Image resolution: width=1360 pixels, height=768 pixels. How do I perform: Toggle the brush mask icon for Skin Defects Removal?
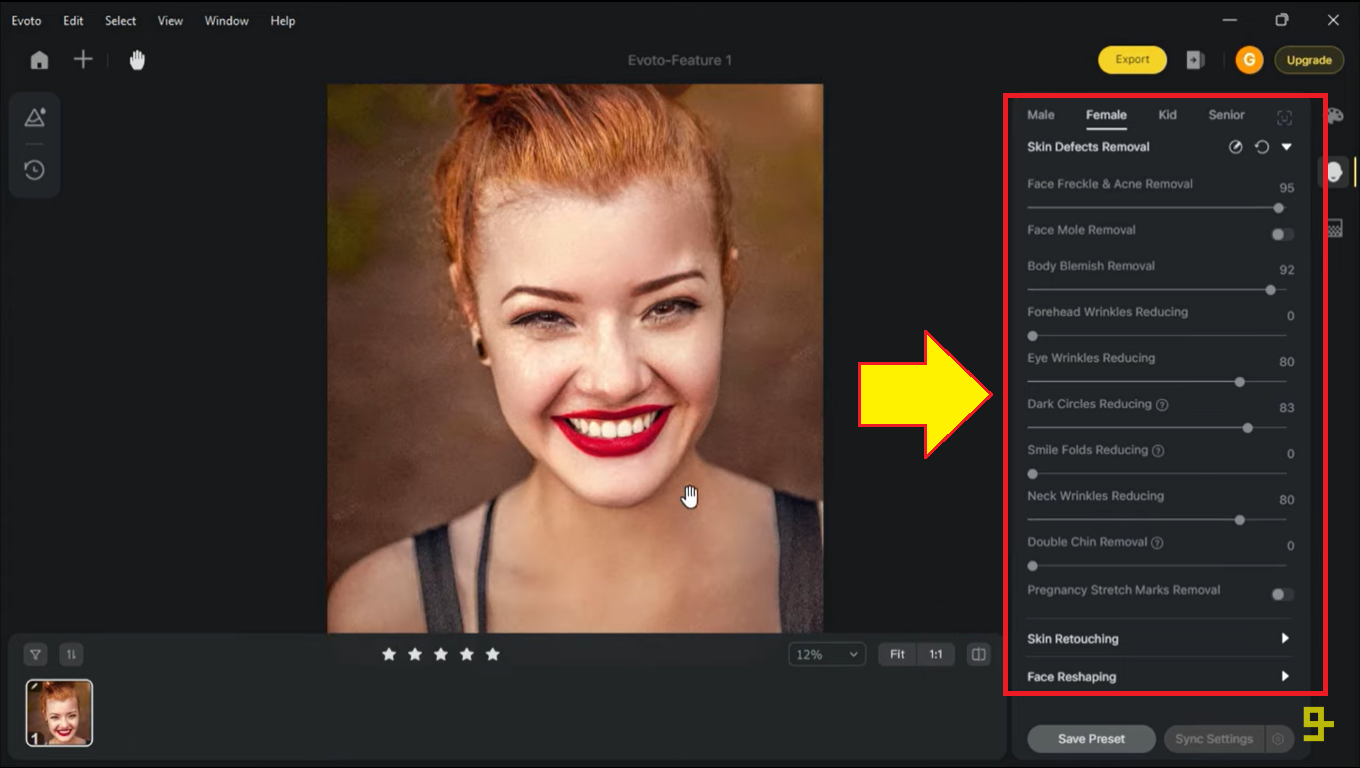(1236, 146)
